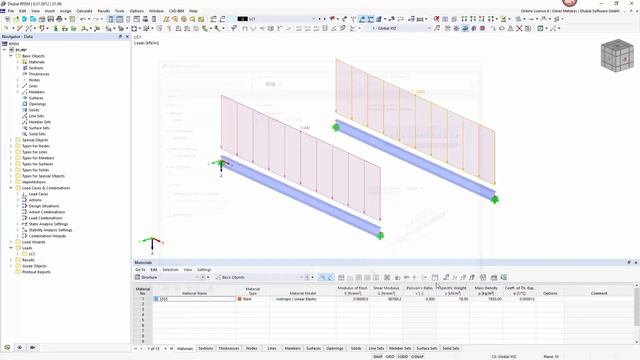Collapse the Basic Objects tree folder

pos(11,56)
